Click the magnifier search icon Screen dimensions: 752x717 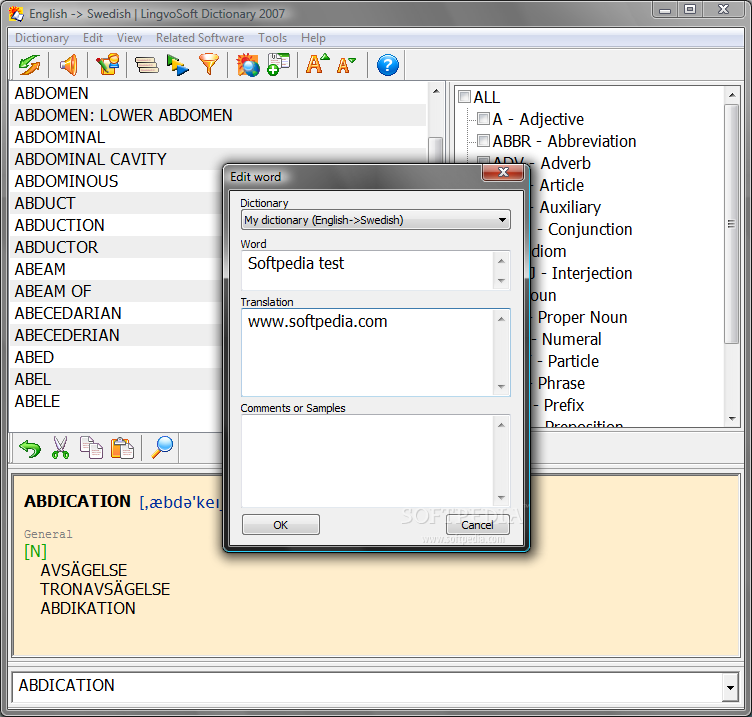tap(162, 447)
